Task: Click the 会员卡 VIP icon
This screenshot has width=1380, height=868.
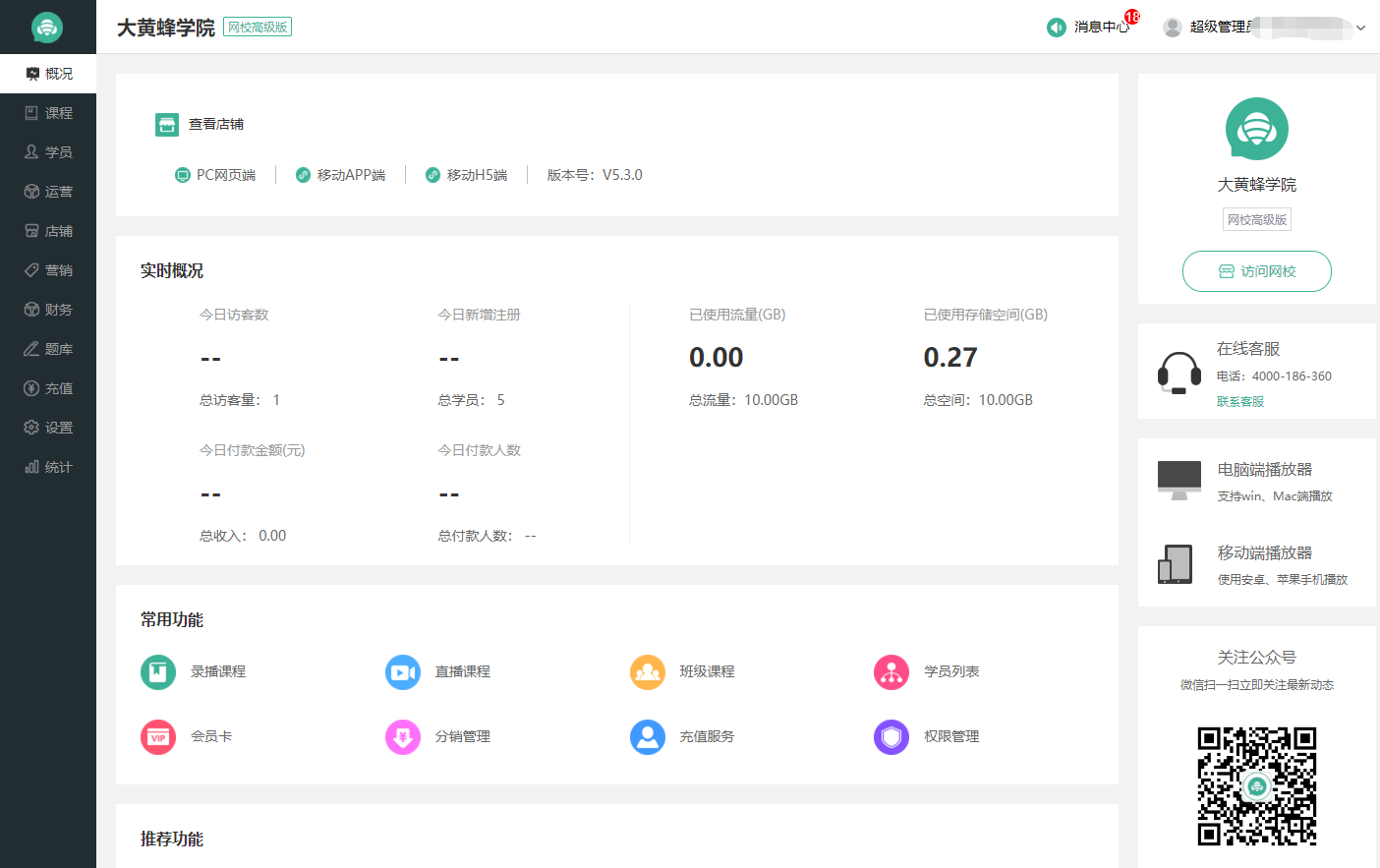Action: click(158, 737)
